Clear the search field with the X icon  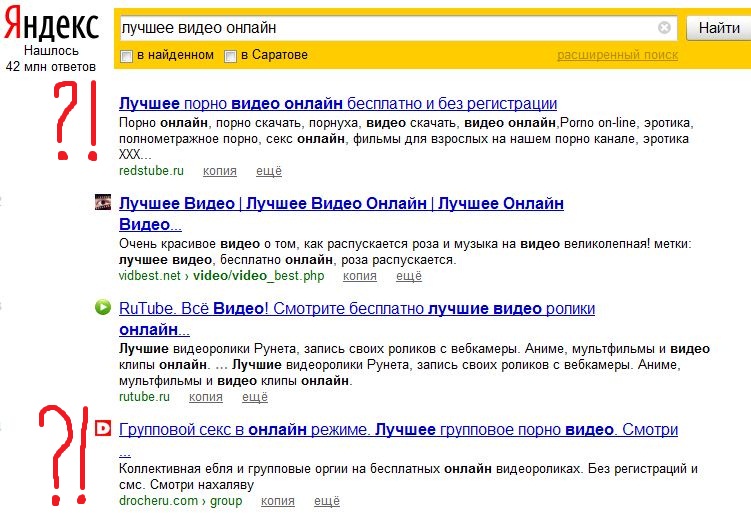coord(664,28)
